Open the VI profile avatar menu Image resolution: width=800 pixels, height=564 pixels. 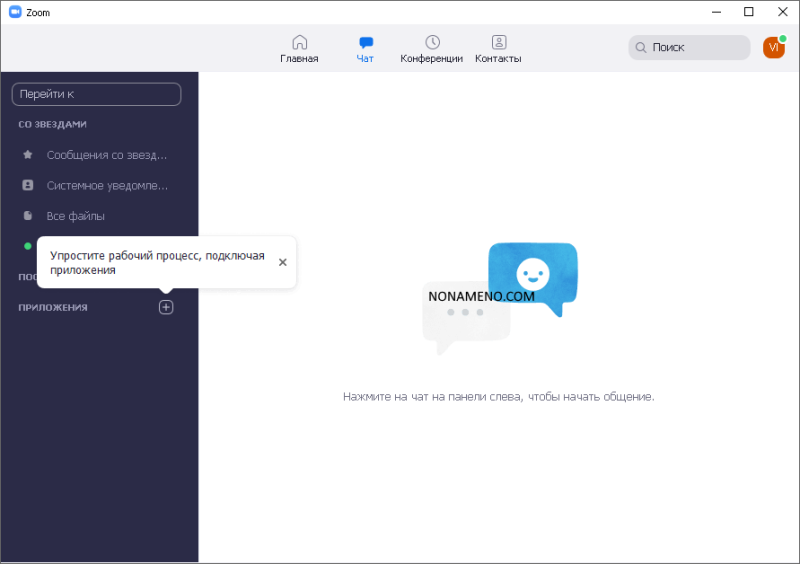pos(773,47)
